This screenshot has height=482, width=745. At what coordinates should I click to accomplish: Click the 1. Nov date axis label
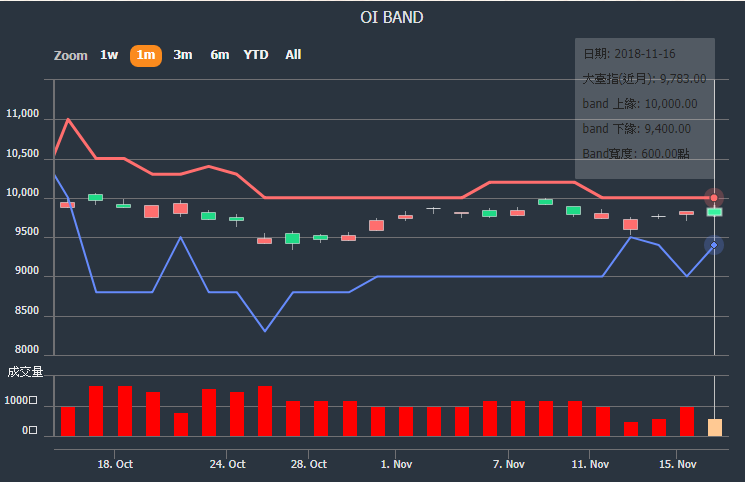pos(396,464)
